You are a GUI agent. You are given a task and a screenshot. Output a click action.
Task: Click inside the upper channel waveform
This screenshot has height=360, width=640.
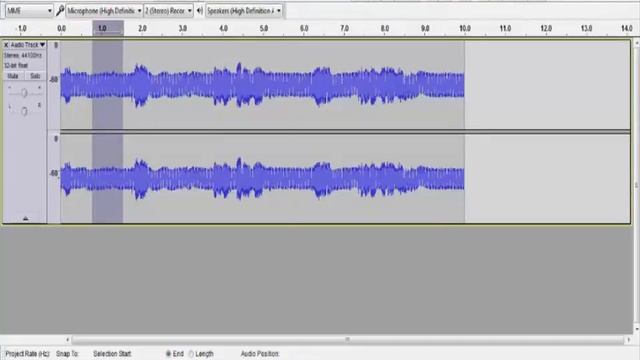click(262, 85)
